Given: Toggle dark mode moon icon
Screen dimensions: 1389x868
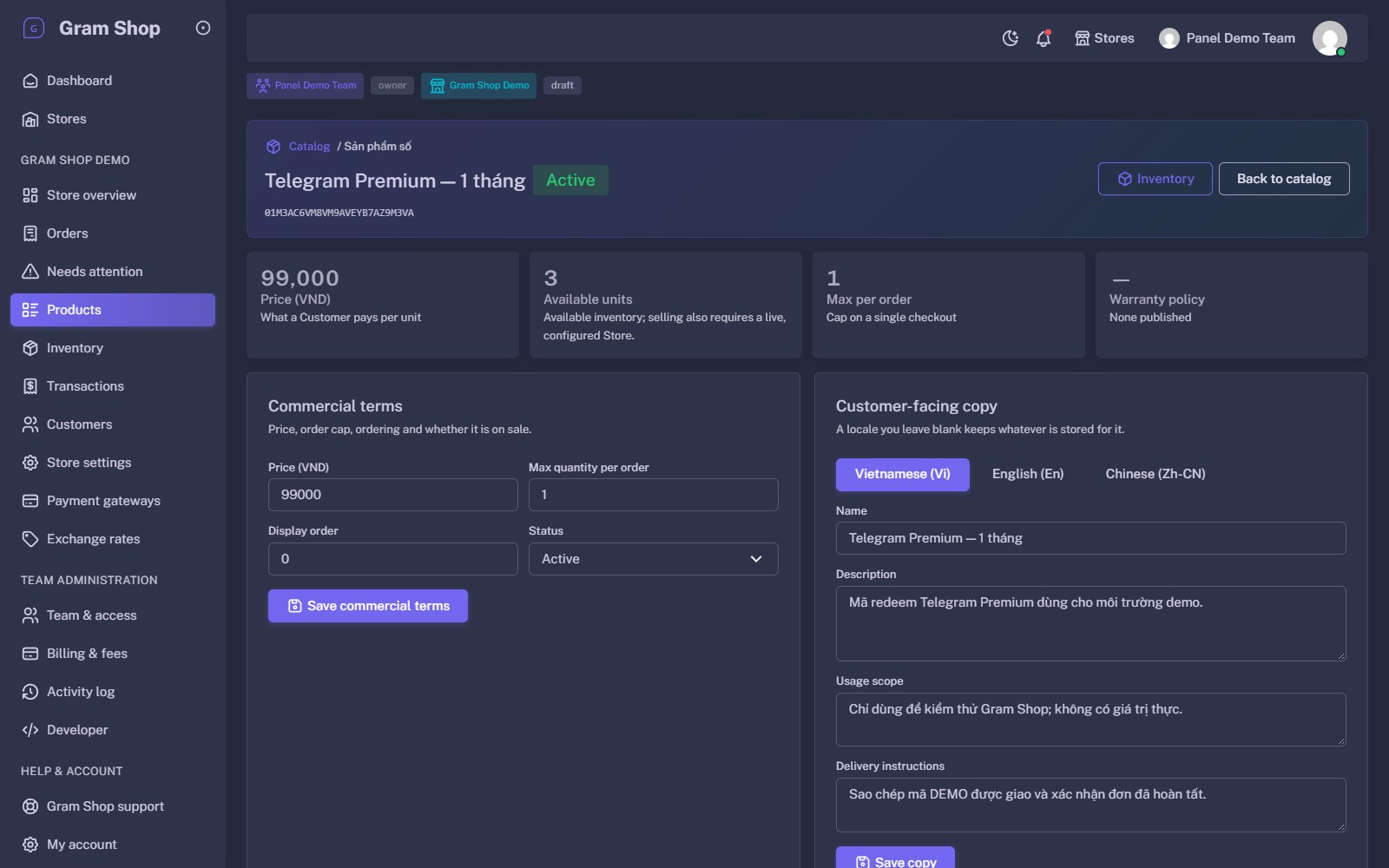Looking at the screenshot, I should point(1010,38).
